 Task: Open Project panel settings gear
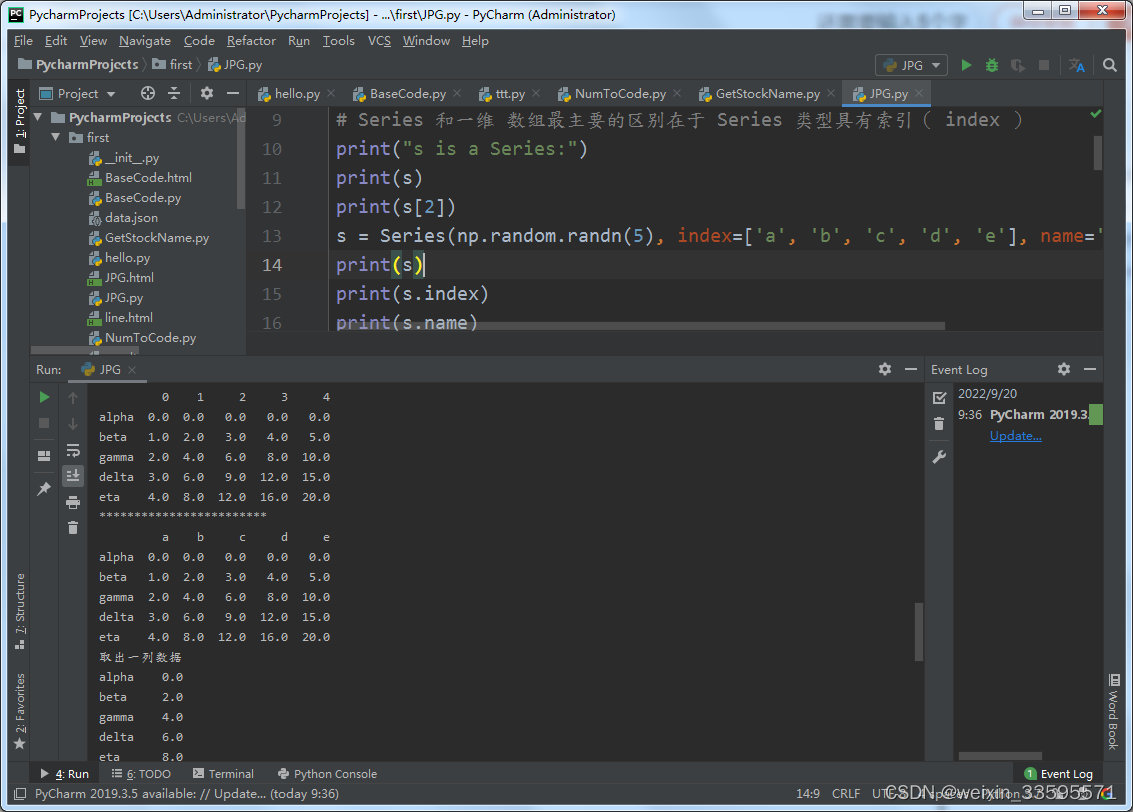coord(207,93)
